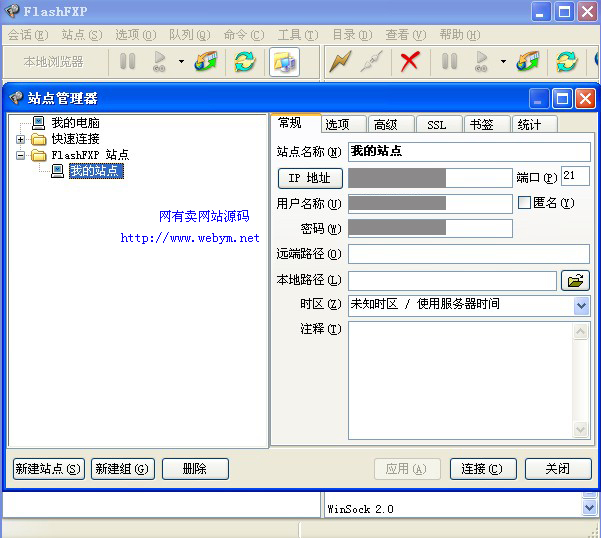Open the 目录 menu
The height and width of the screenshot is (538, 601).
[x=352, y=35]
